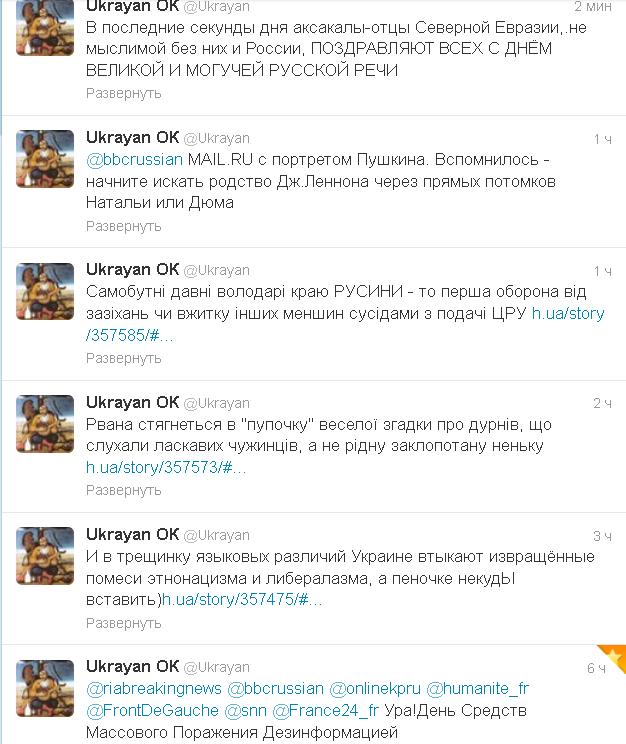Open the h.ua/story/357475 link
The width and height of the screenshot is (626, 744).
(x=242, y=599)
